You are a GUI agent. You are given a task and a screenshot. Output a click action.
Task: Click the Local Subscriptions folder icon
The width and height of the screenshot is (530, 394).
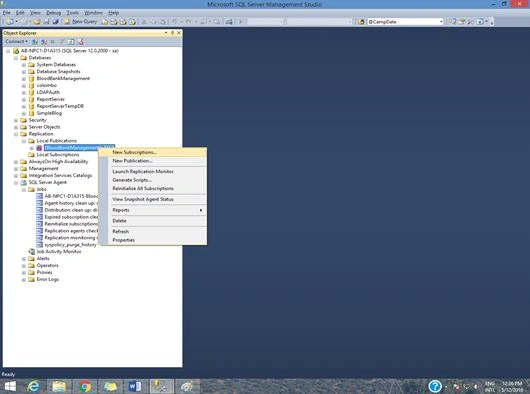tap(31, 155)
